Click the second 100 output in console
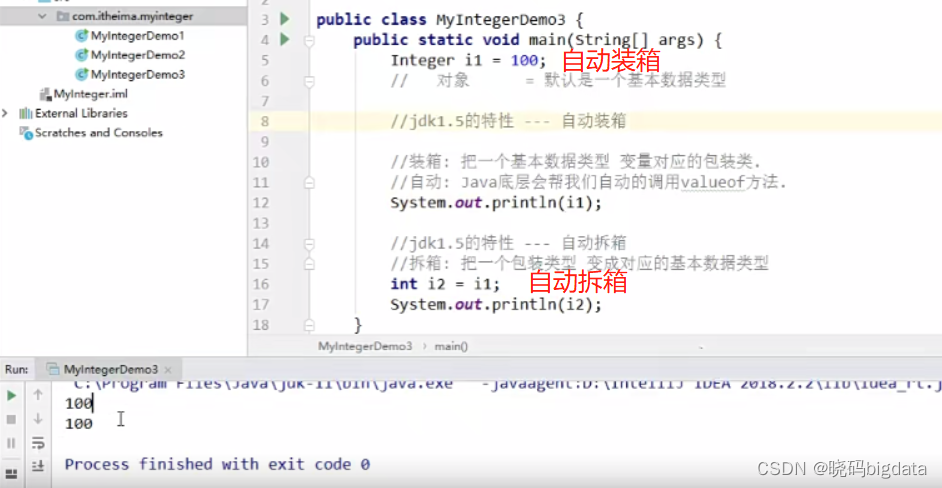Viewport: 942px width, 488px height. click(x=79, y=424)
